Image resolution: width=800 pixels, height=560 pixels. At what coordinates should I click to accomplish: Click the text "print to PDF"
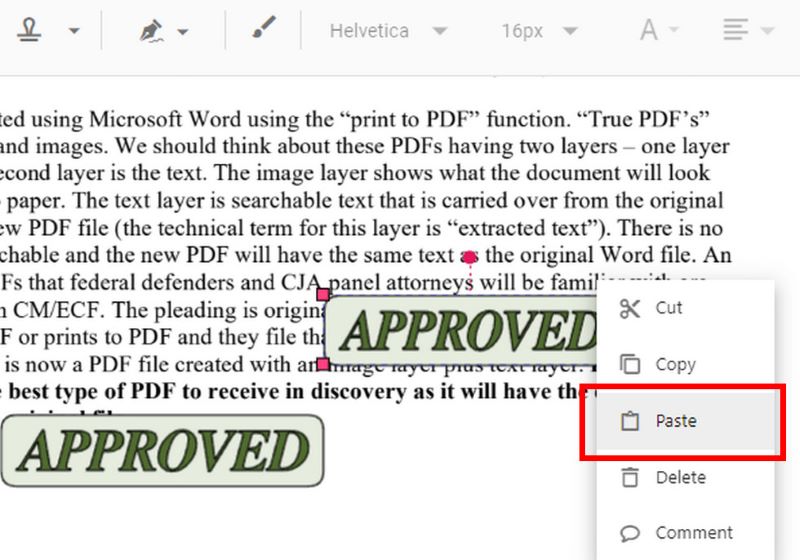[x=409, y=119]
